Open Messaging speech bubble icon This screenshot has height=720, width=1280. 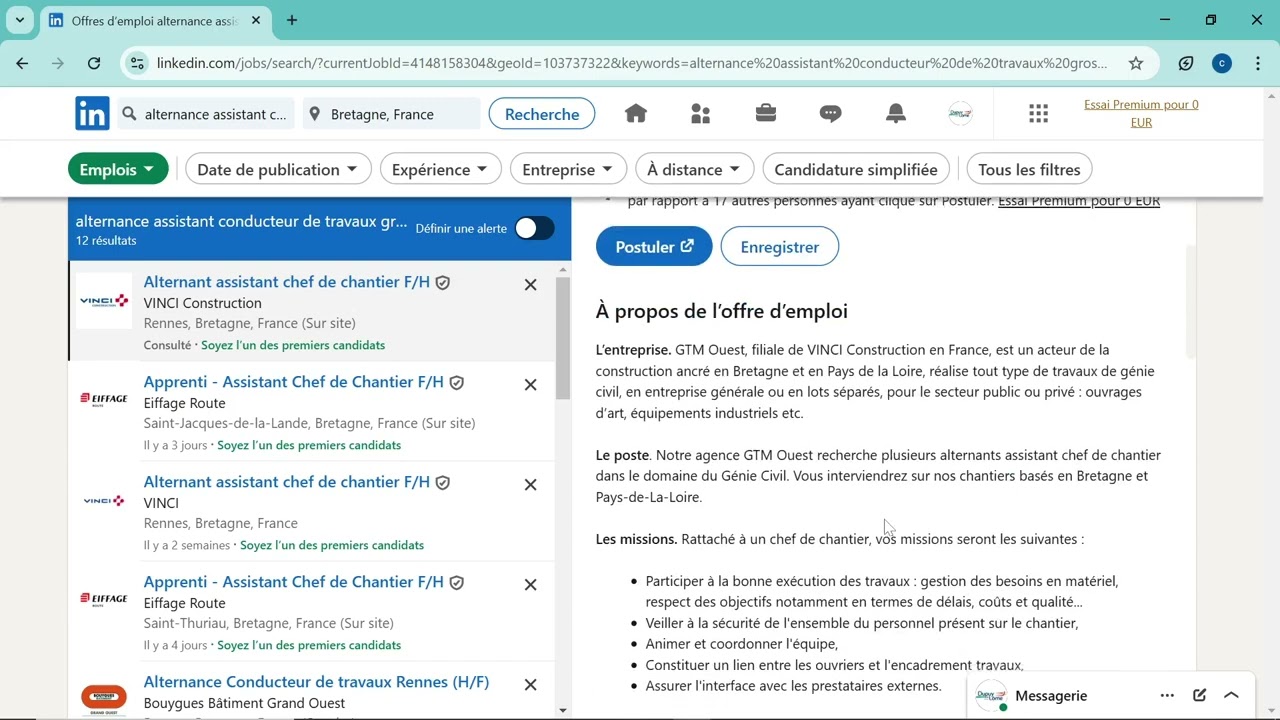831,114
